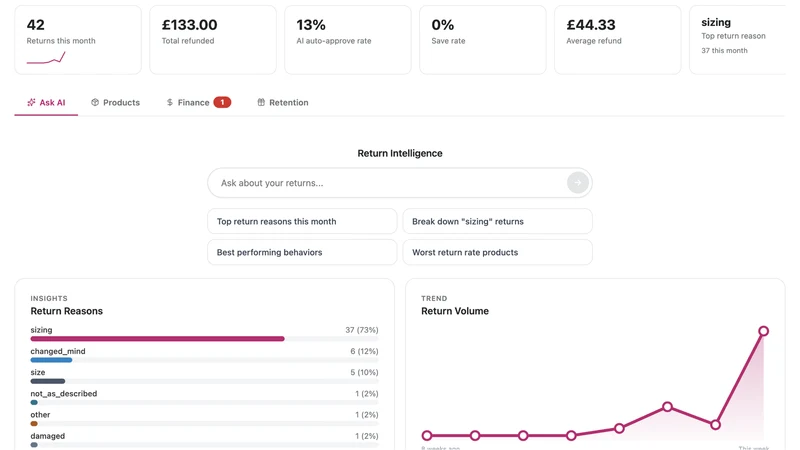Image resolution: width=800 pixels, height=450 pixels.
Task: Click the not_as_described reason label
Action: pos(64,393)
